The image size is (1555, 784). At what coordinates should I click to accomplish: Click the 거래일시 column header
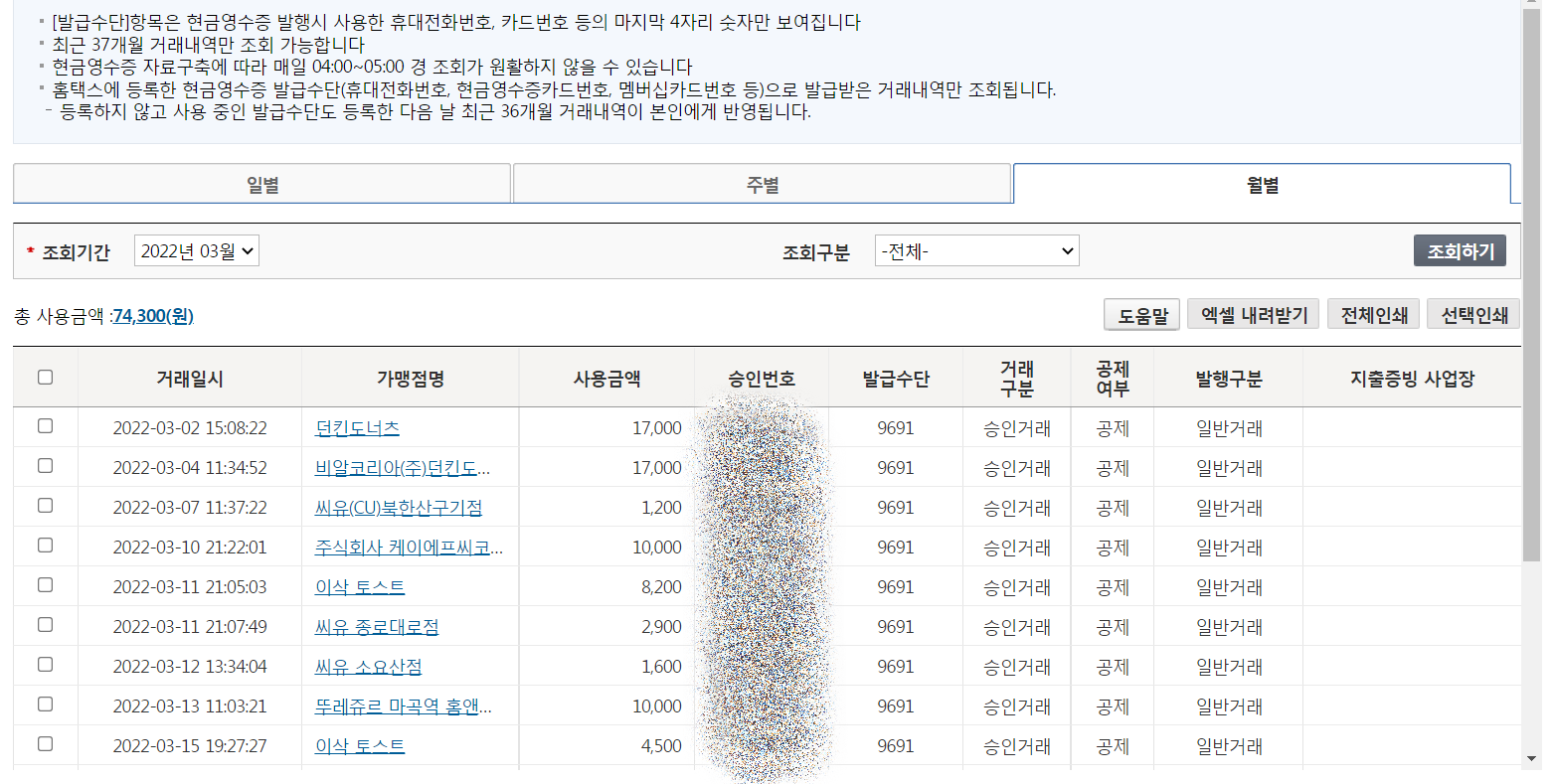190,379
